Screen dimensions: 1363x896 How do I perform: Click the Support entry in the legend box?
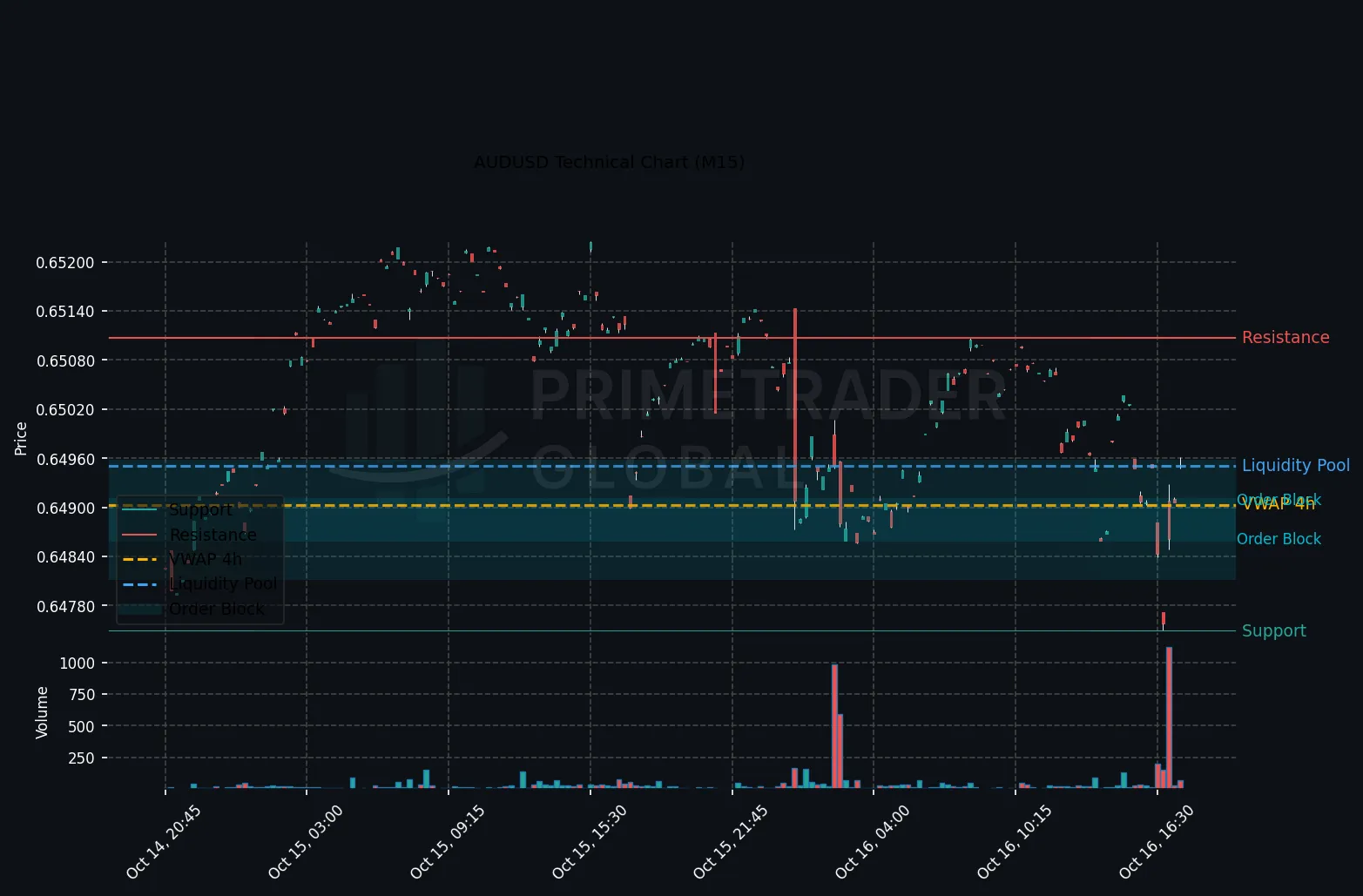point(201,510)
